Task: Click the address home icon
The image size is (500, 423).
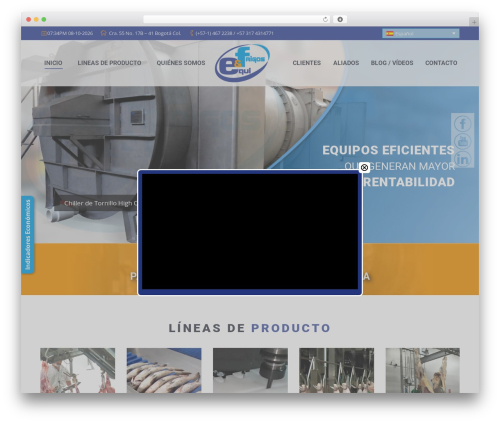Action: tap(104, 33)
